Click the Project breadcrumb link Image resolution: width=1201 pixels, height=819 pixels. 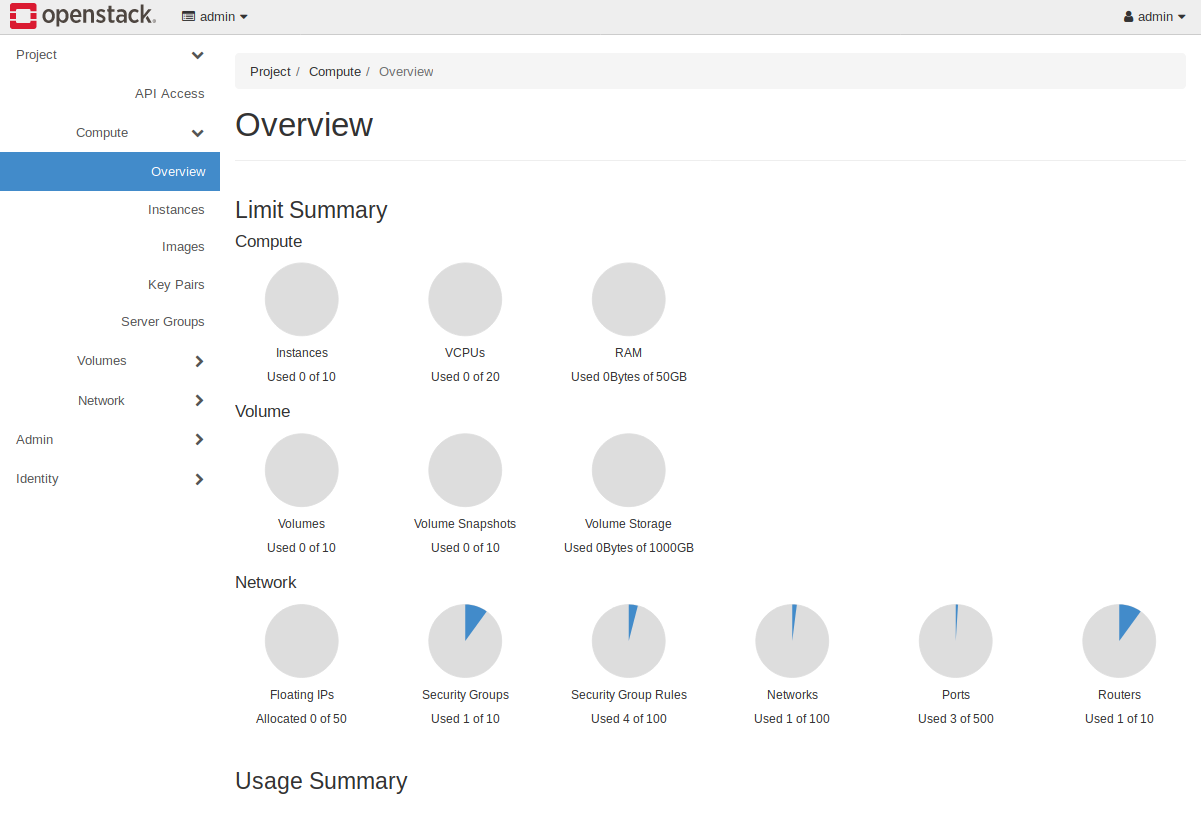point(270,71)
